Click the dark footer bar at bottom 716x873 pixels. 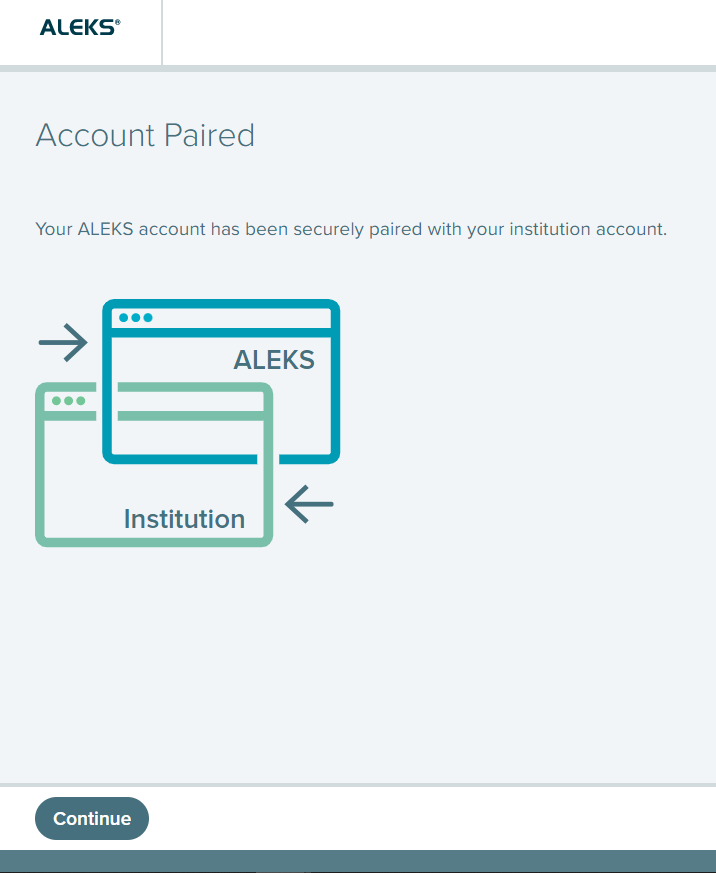[358, 861]
